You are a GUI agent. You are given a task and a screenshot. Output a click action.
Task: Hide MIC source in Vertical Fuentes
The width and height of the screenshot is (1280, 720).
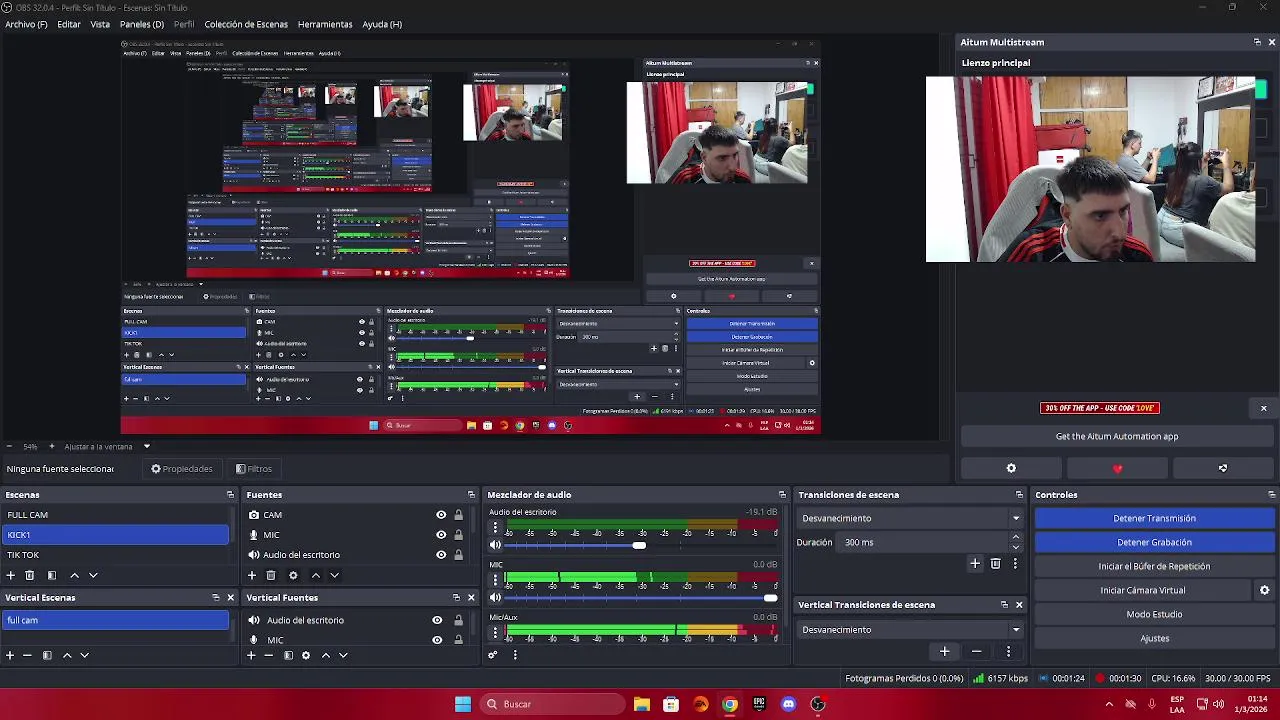tap(437, 640)
